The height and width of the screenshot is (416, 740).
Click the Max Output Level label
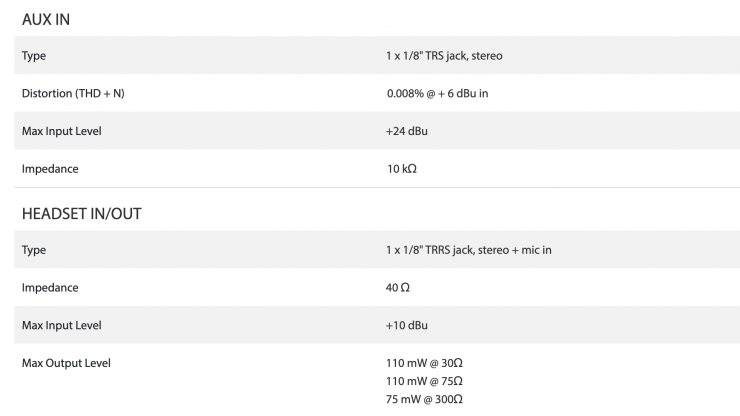66,363
